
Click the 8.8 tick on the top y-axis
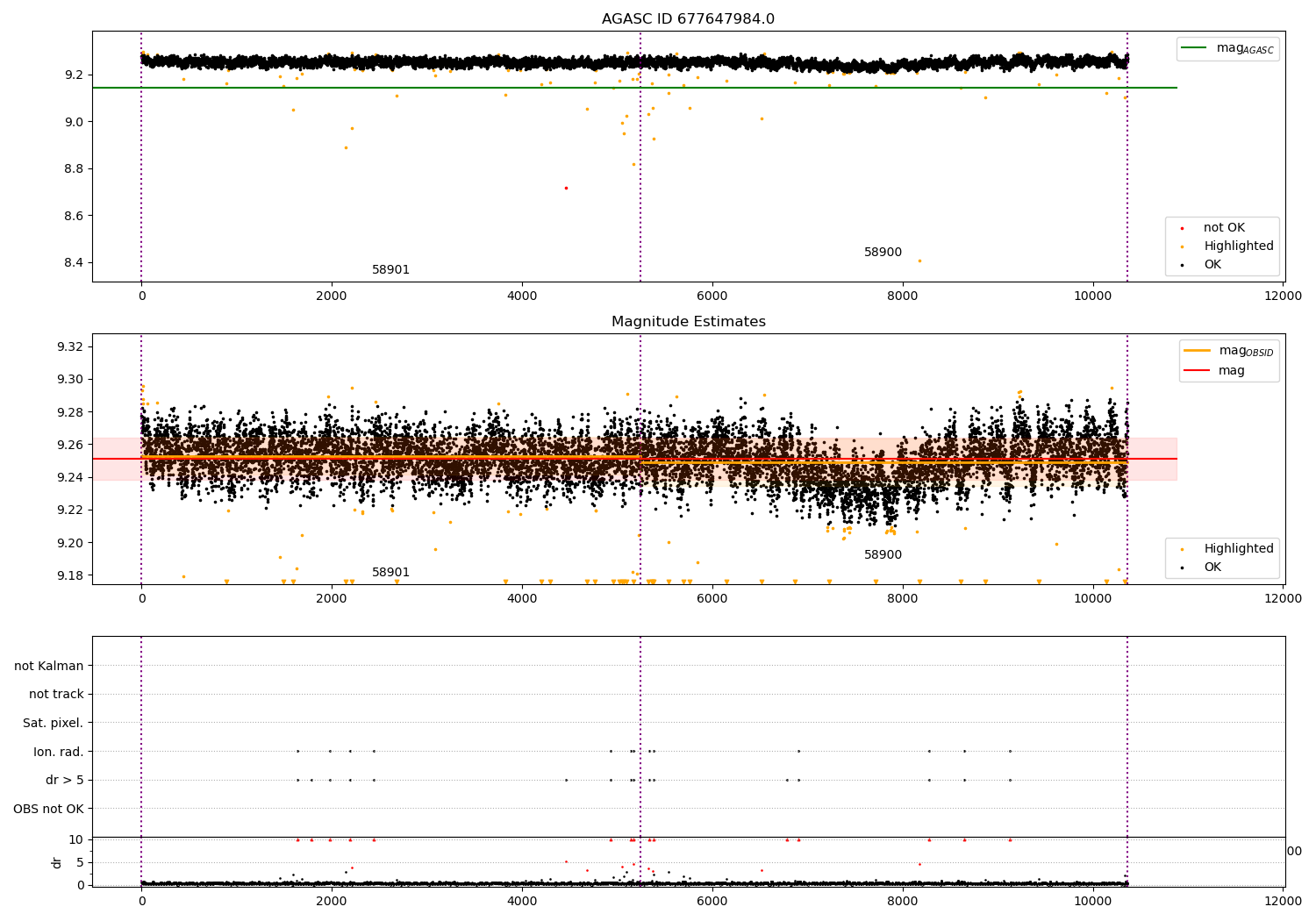pos(74,169)
